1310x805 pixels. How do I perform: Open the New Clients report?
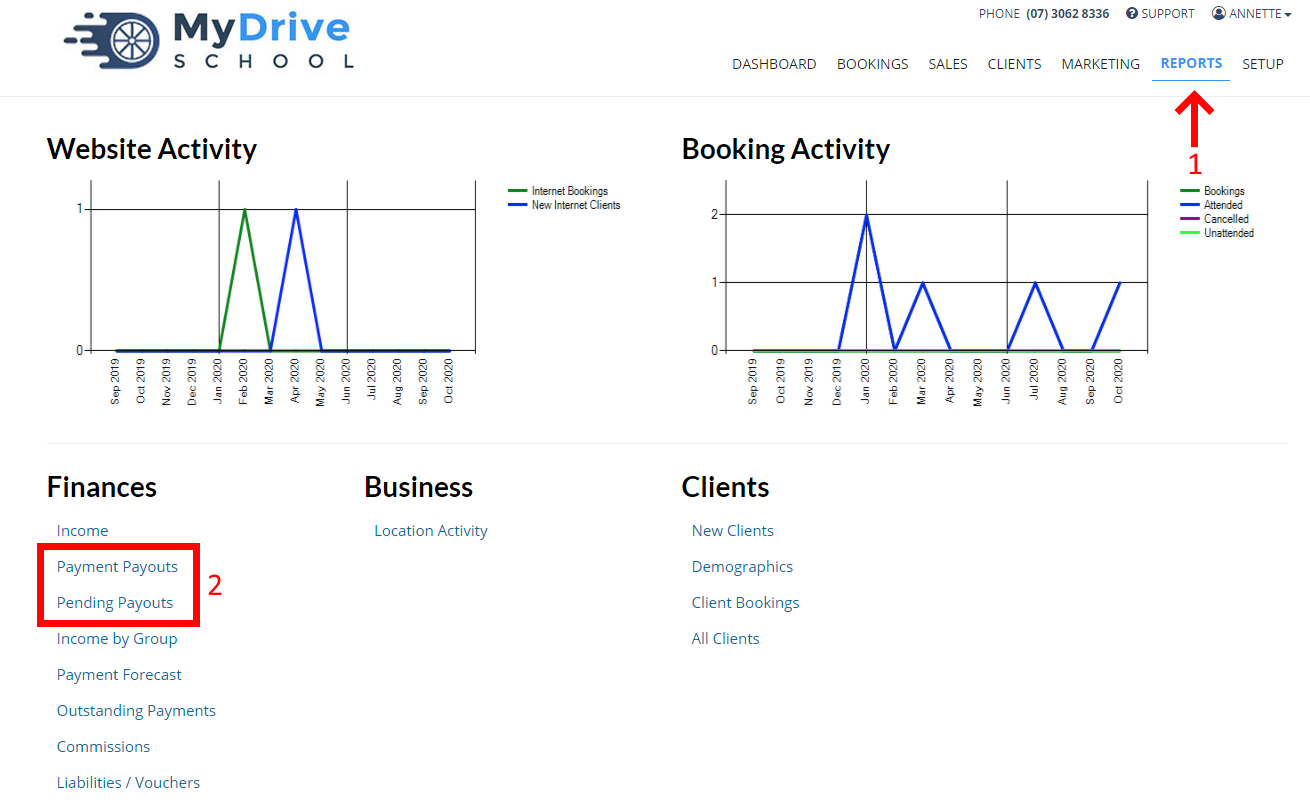tap(733, 531)
